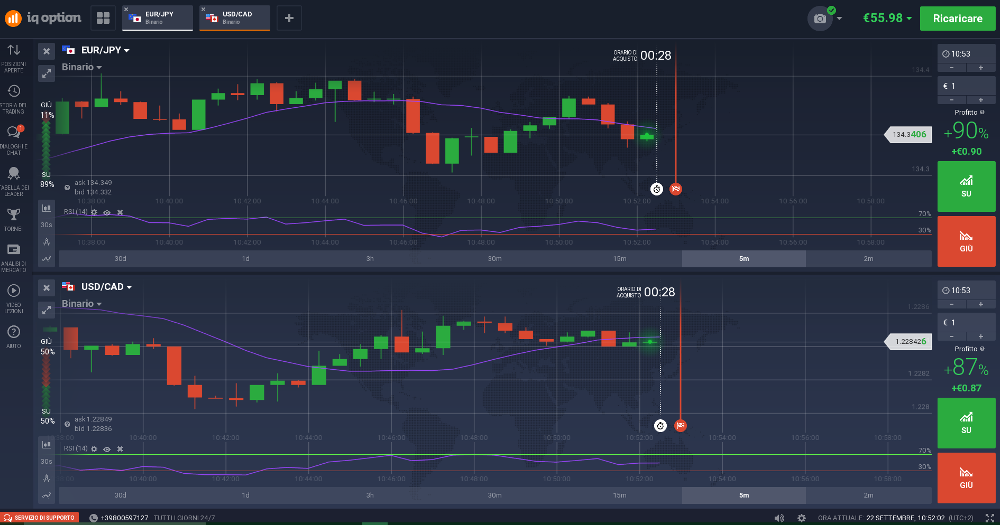This screenshot has height=525, width=1000.
Task: Click the EUR/JPY € 1 amount field
Action: click(x=966, y=85)
